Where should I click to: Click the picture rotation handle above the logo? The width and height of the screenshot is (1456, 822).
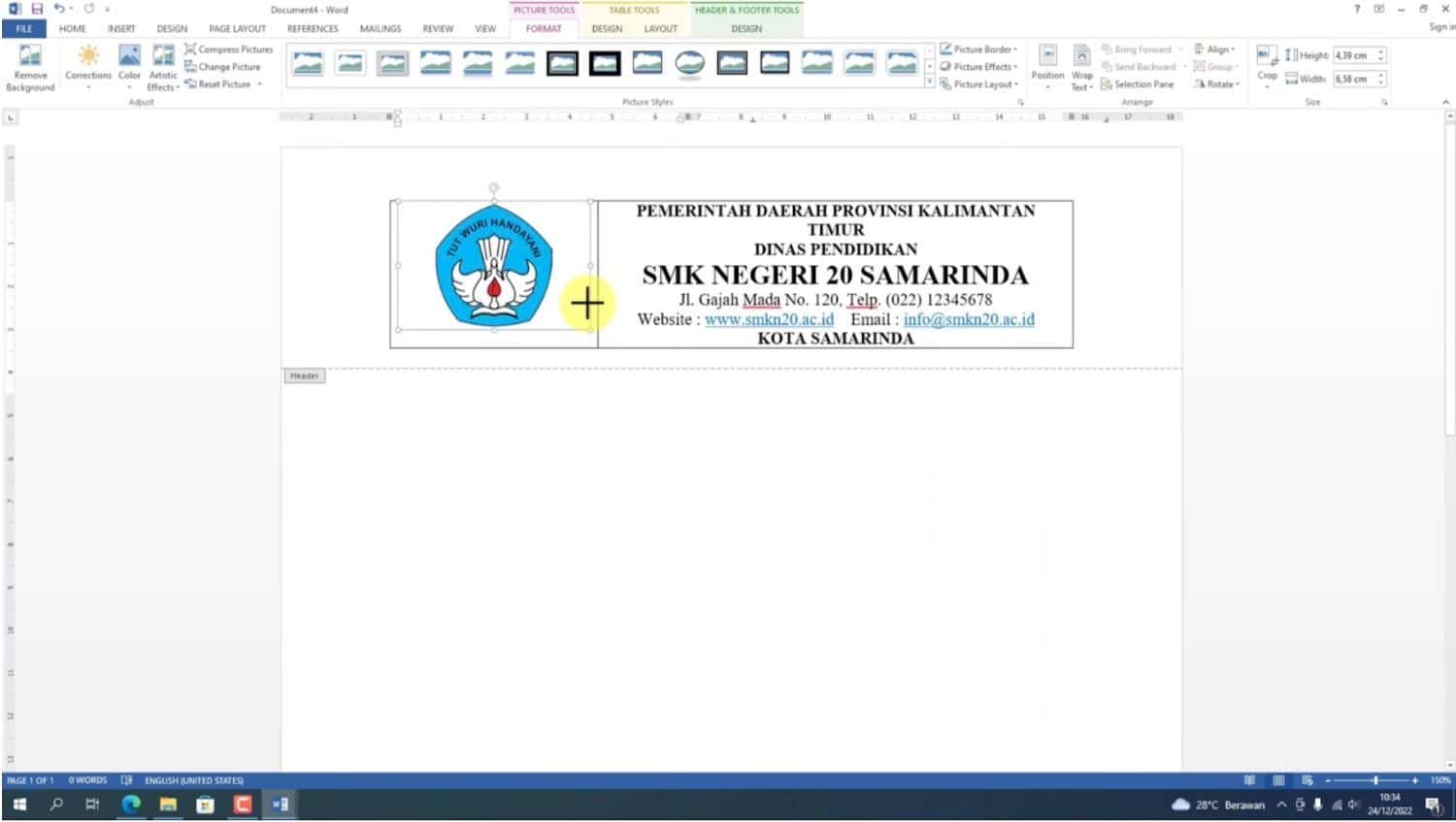click(x=494, y=187)
